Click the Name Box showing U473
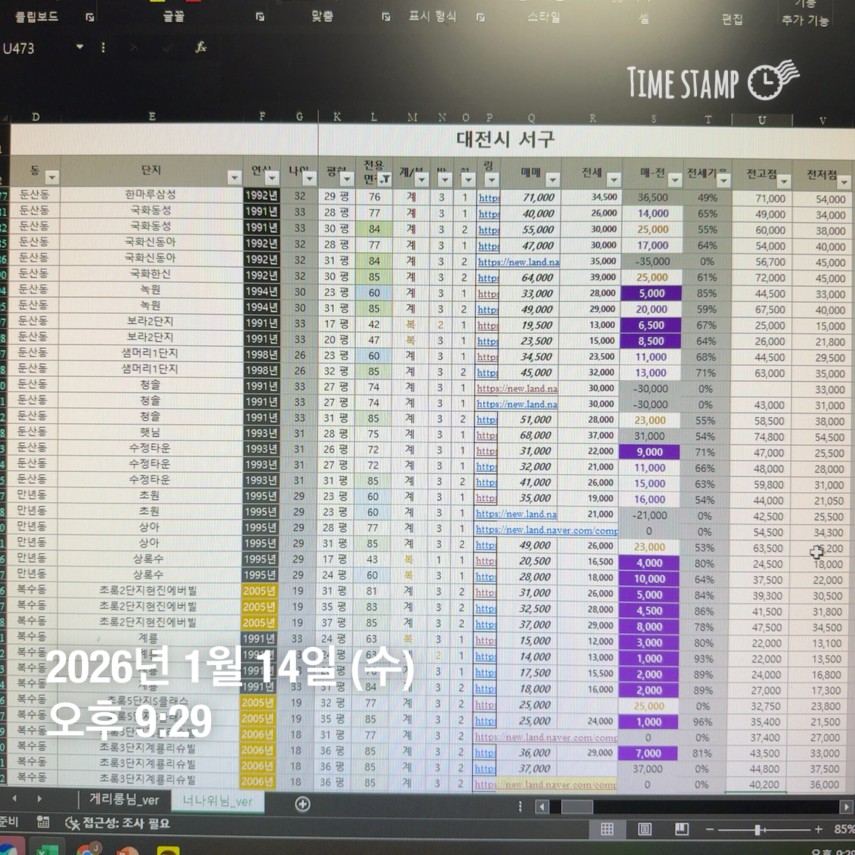Screen dimensions: 855x855 point(32,48)
